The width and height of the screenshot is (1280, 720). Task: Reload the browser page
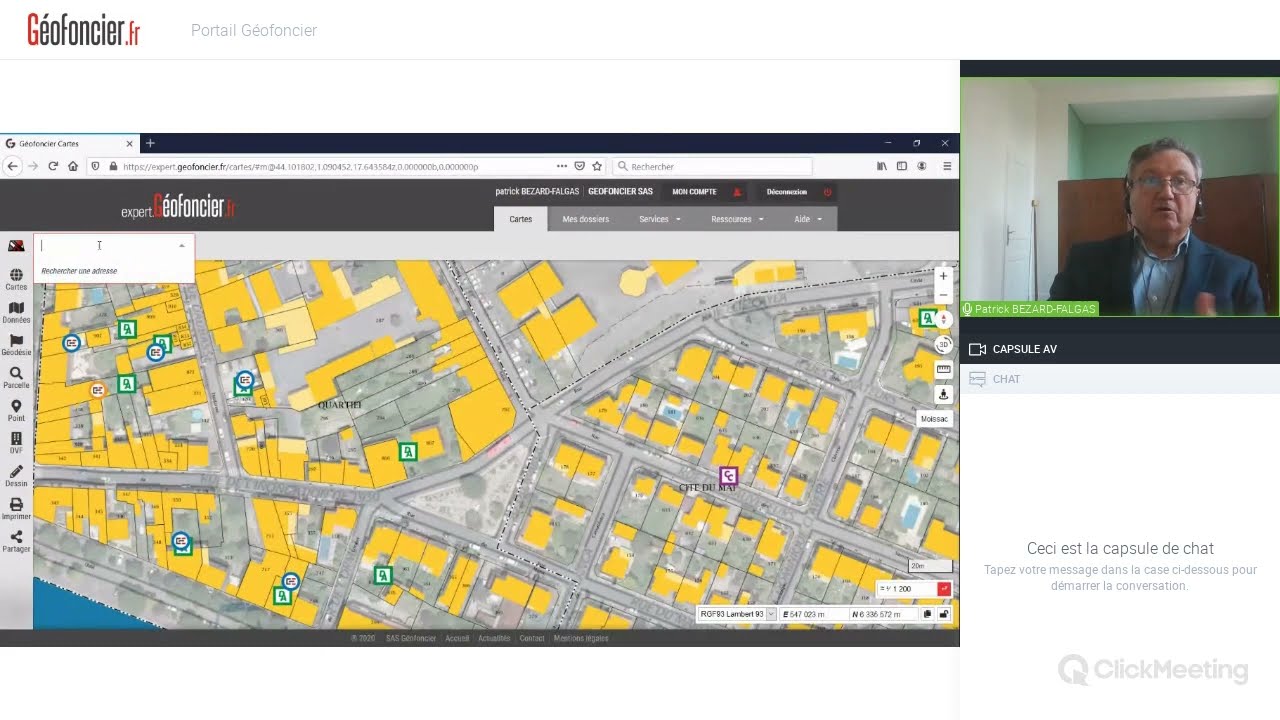pos(53,166)
